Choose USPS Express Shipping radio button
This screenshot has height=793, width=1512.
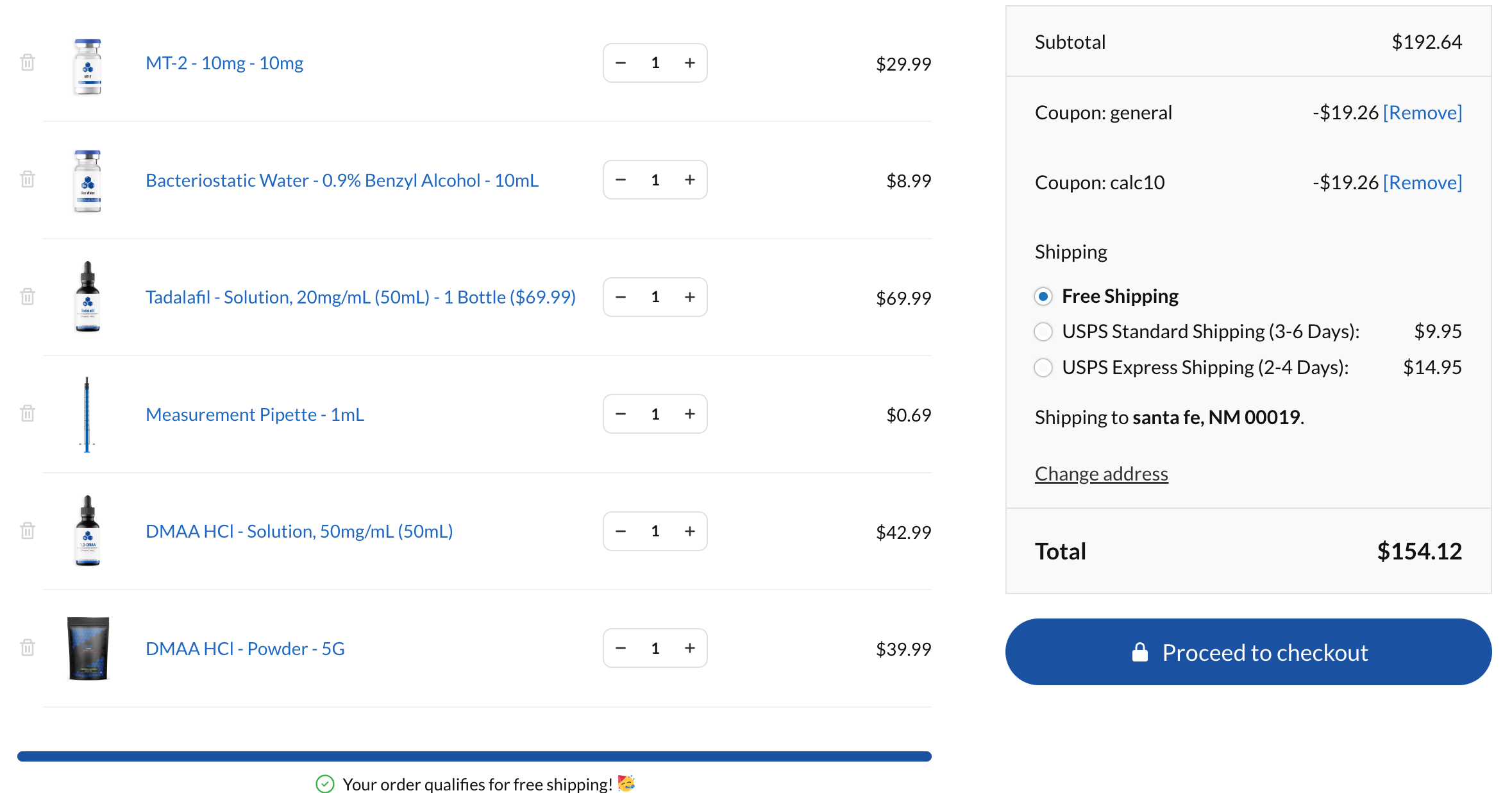(1043, 368)
